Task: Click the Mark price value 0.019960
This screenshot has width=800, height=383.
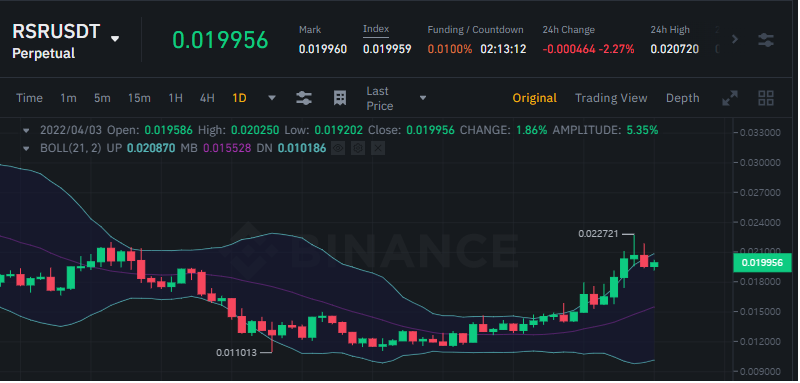Action: (323, 49)
